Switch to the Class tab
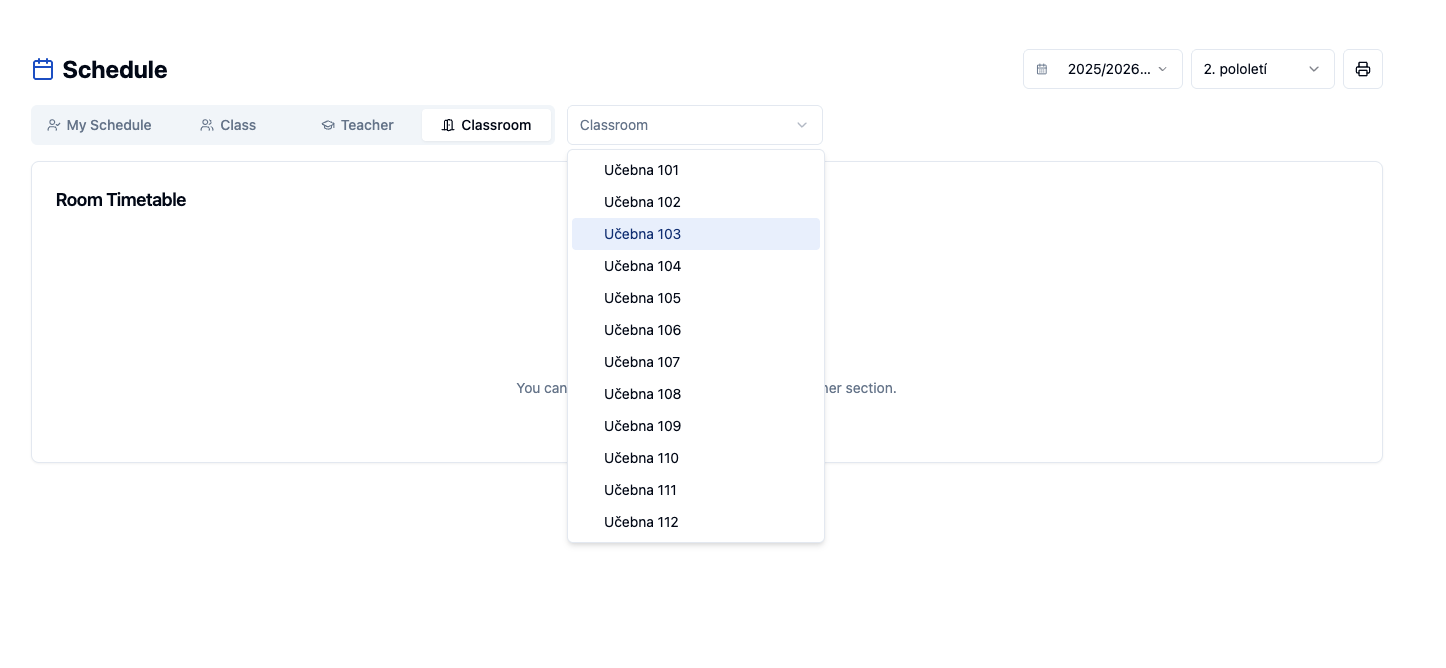This screenshot has height=668, width=1446. click(x=228, y=125)
